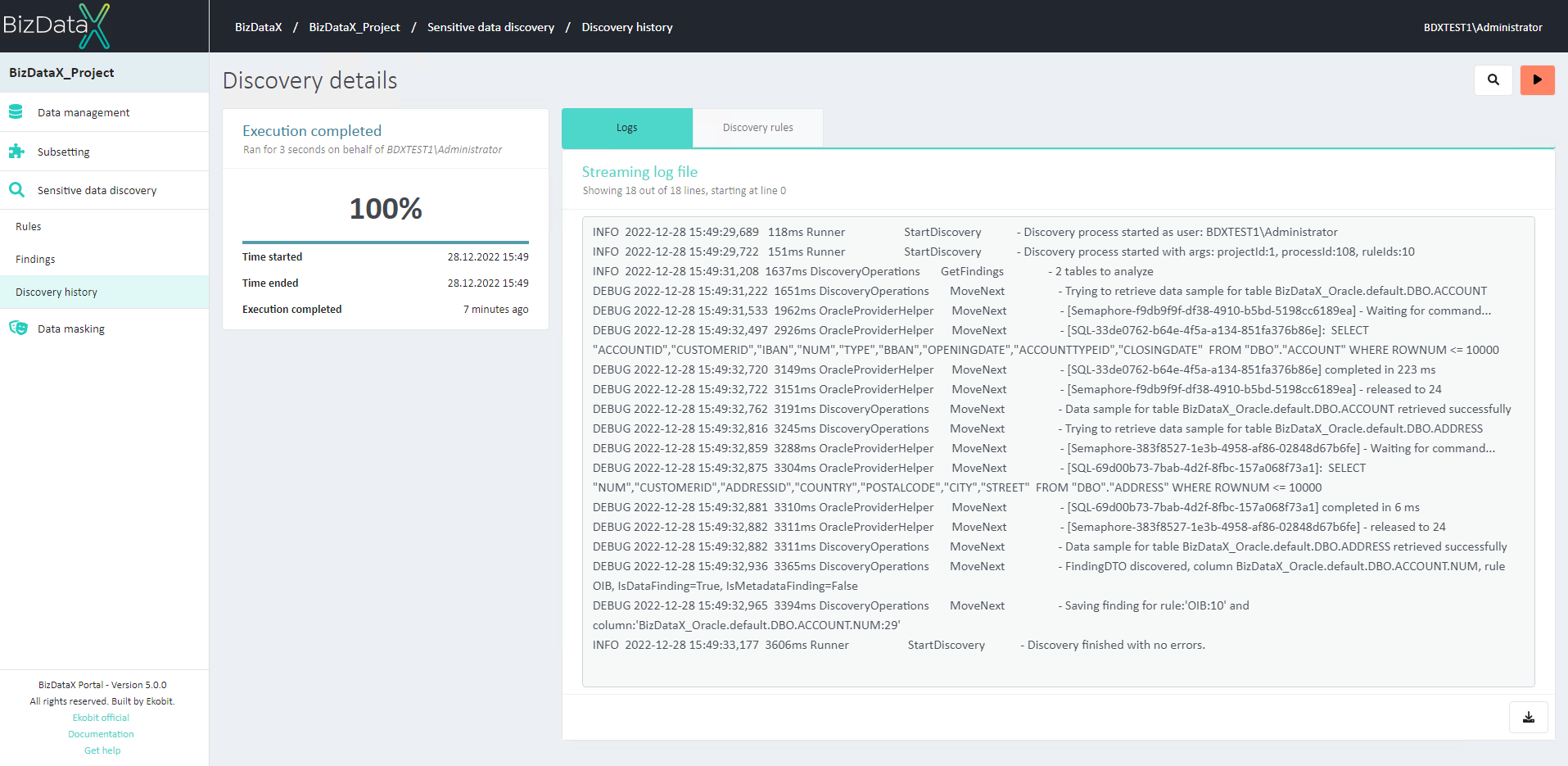Click the Data management database icon
This screenshot has height=766, width=1568.
coord(16,111)
